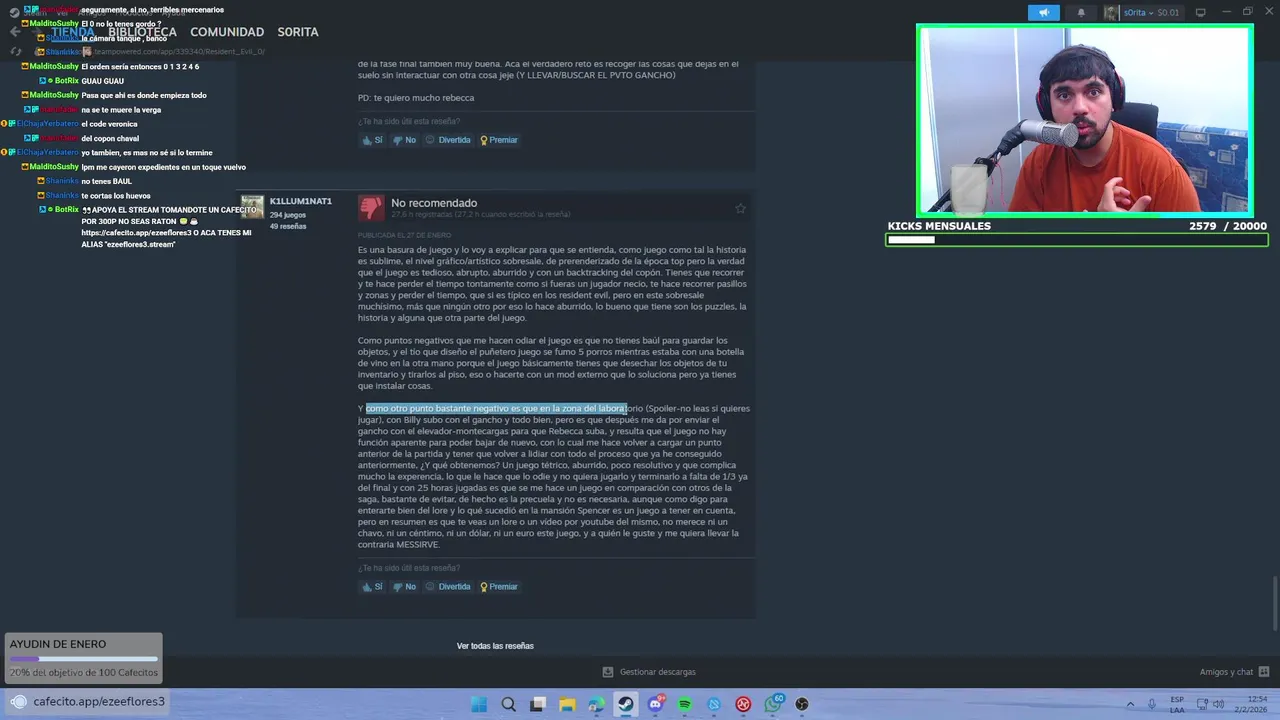
Task: Open K1LLUM1NAT1 reviewer avatar
Action: click(x=252, y=207)
